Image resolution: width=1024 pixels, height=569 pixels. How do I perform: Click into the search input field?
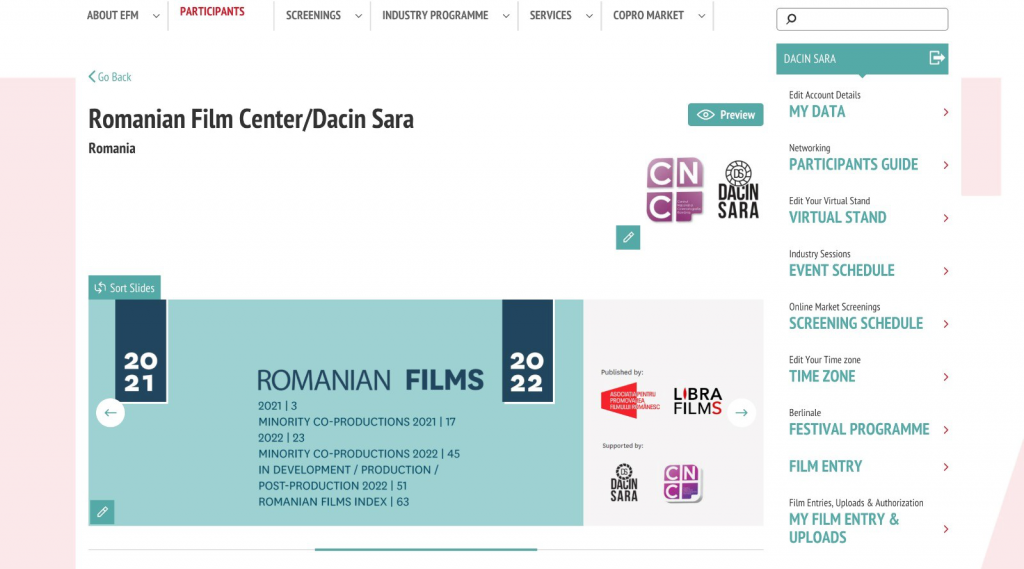[862, 19]
